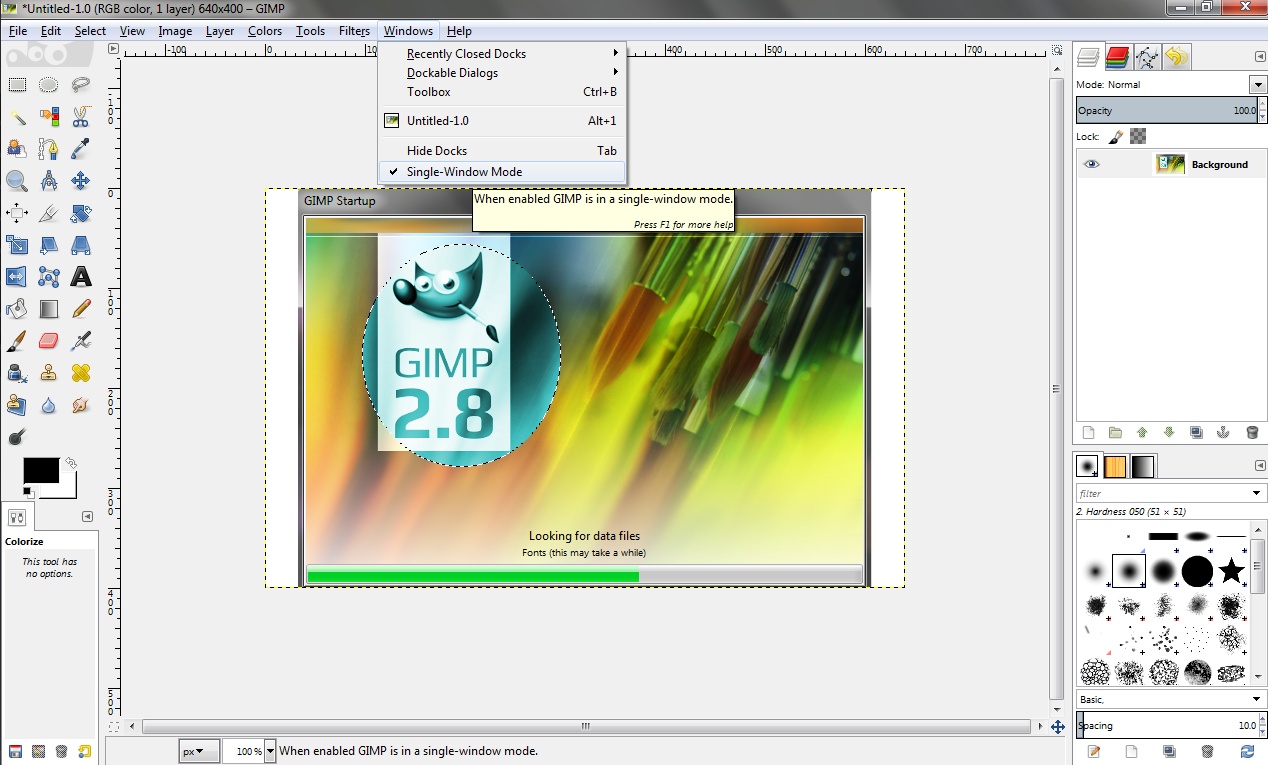The image size is (1268, 765).
Task: Pick the Color Picker eyedropper tool
Action: 80,148
